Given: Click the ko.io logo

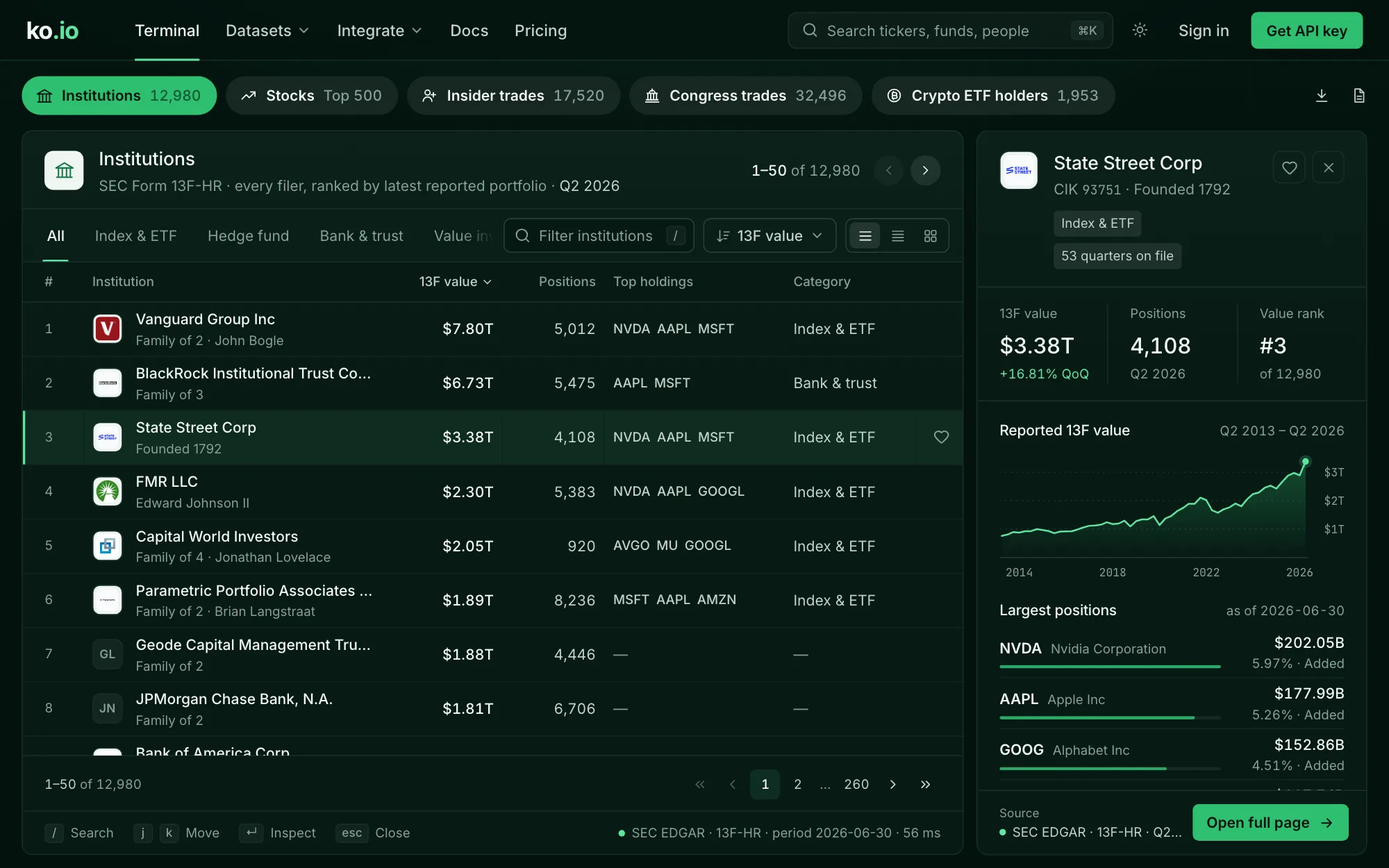Looking at the screenshot, I should tap(52, 31).
